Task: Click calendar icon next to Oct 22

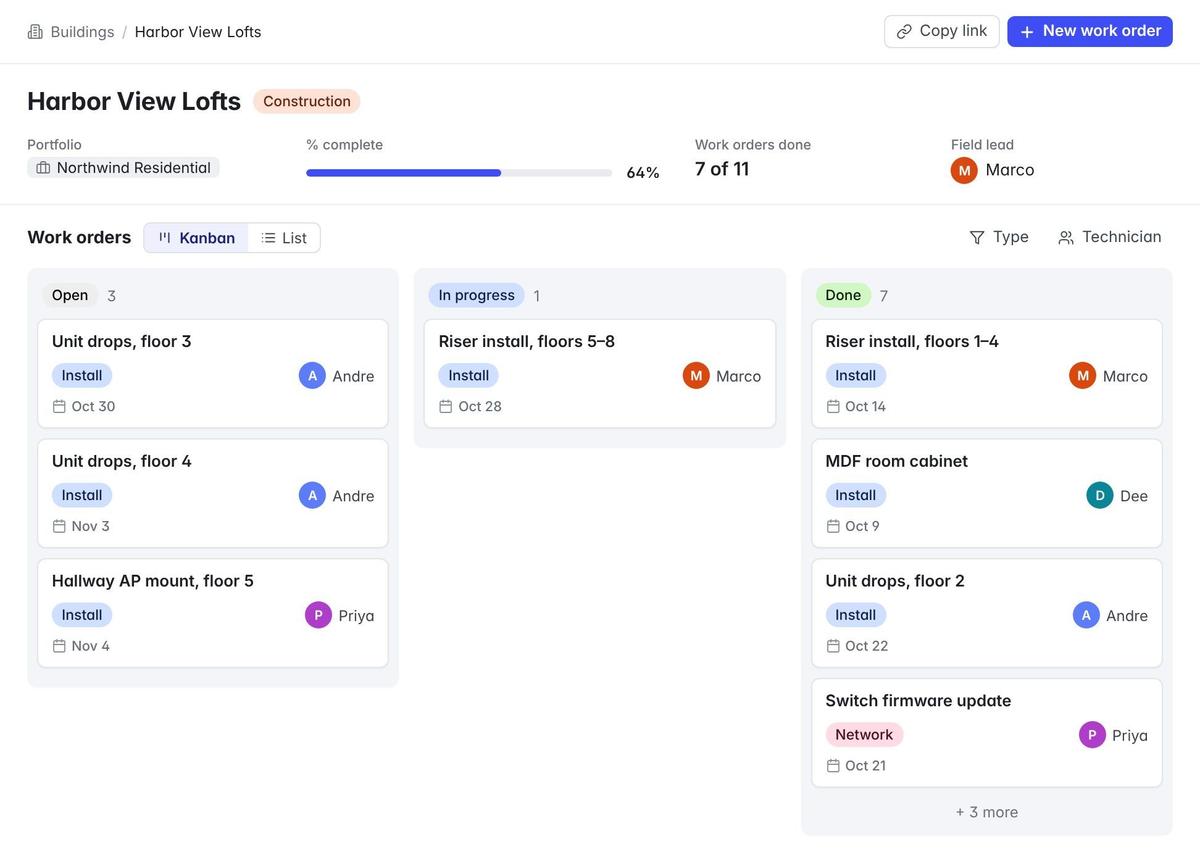Action: click(833, 646)
